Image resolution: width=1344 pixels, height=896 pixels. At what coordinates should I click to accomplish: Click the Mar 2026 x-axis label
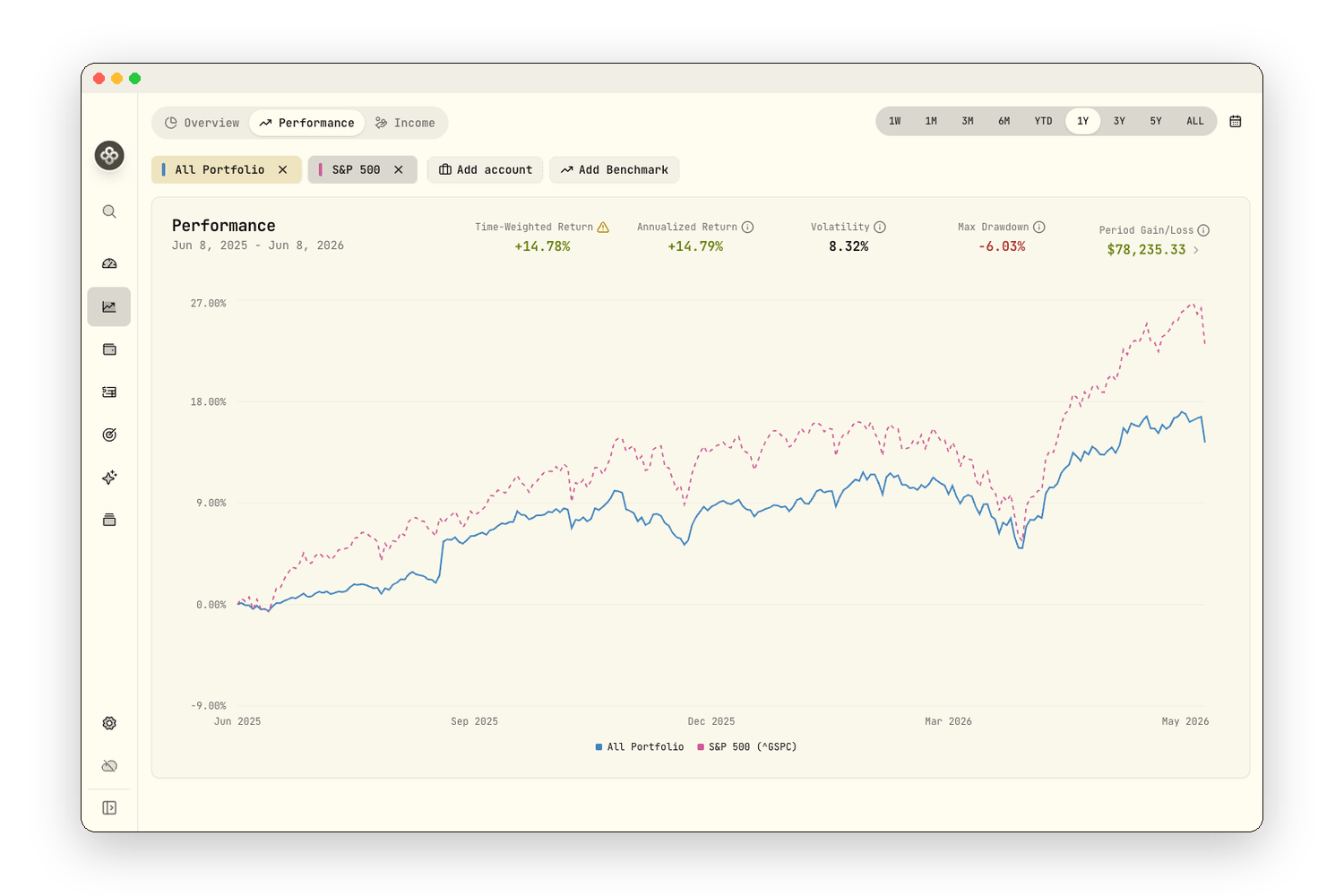coord(948,721)
